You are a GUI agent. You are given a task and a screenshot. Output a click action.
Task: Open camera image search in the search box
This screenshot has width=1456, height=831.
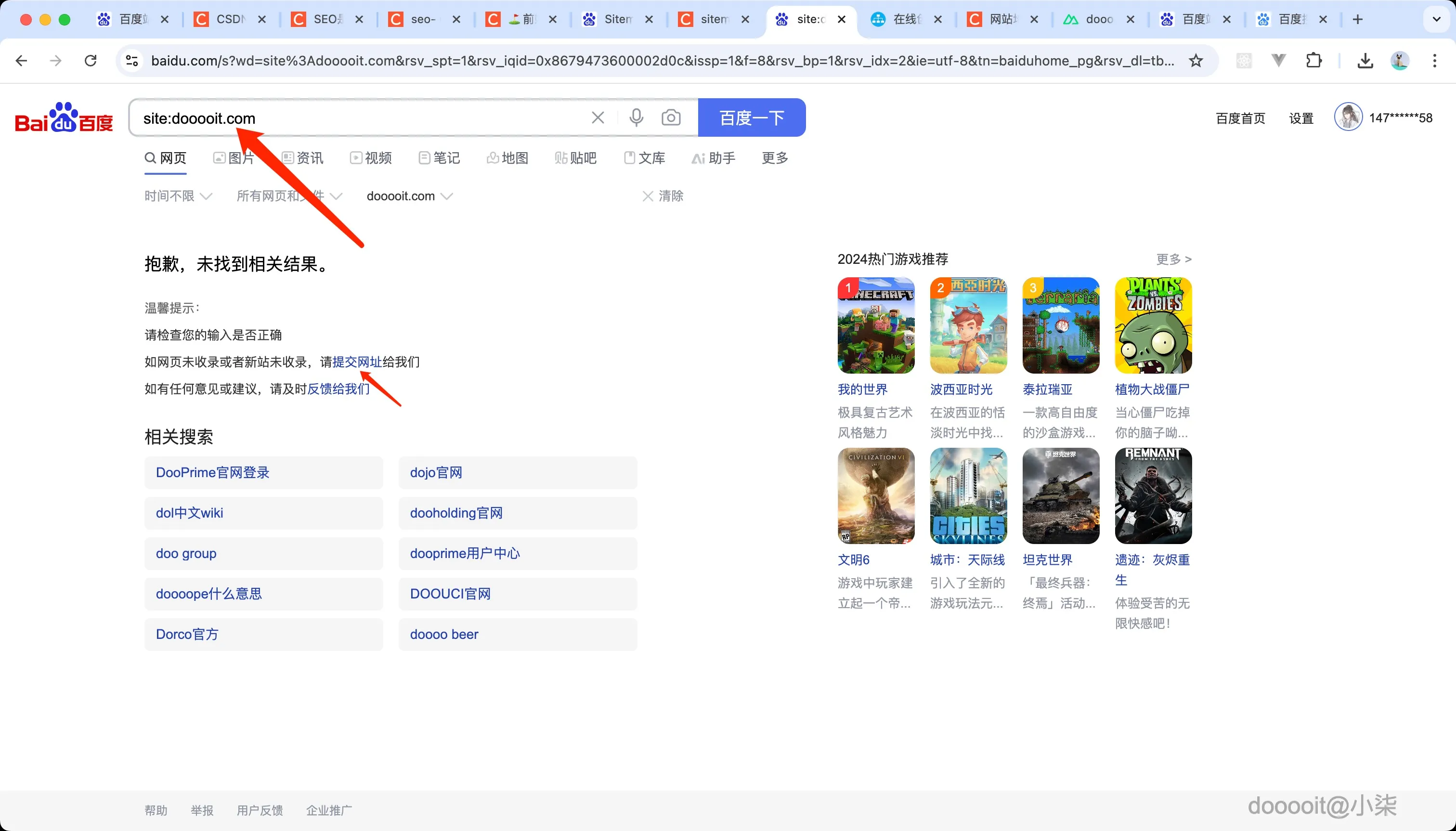pos(671,117)
